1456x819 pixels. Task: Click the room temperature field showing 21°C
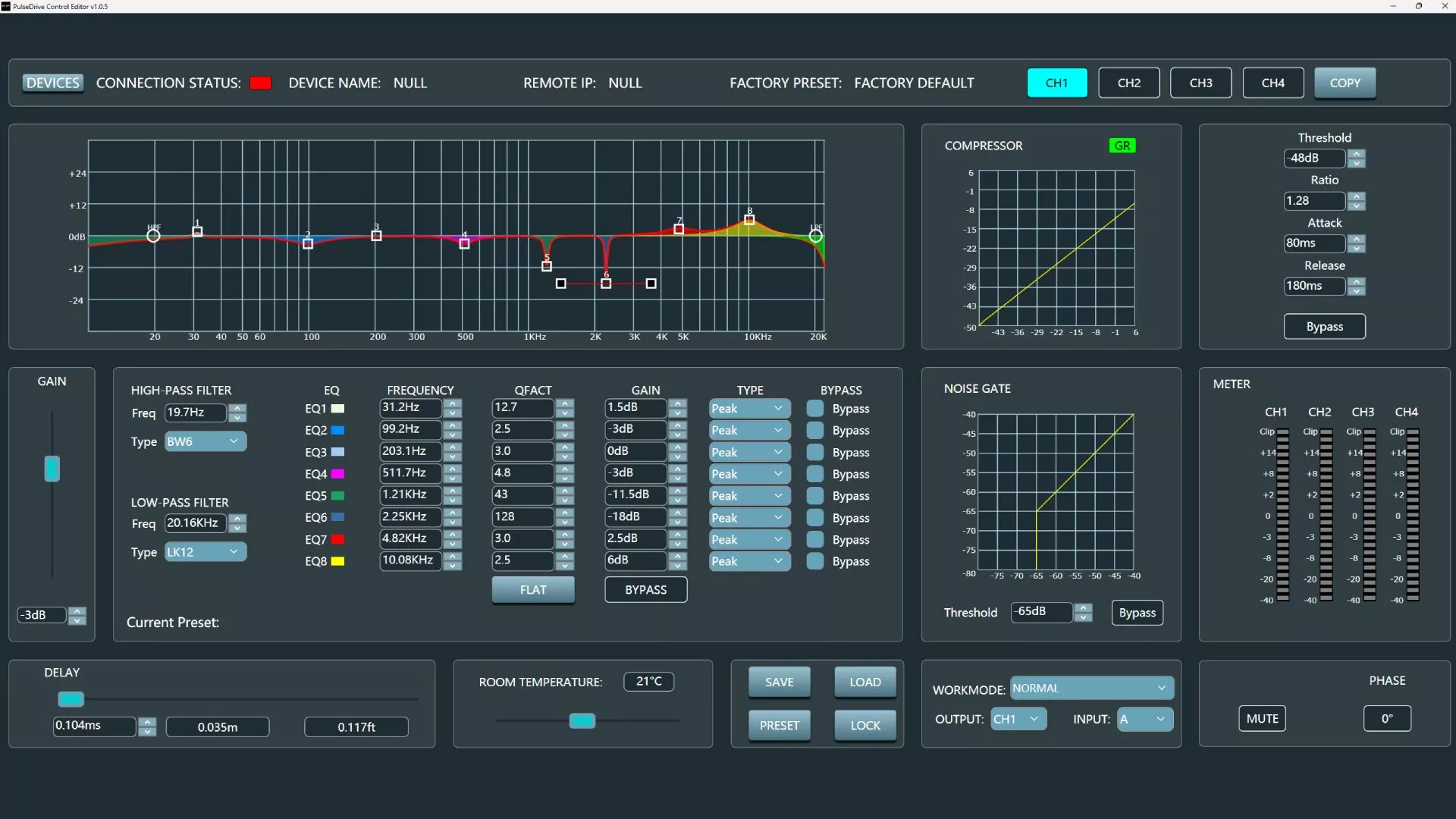coord(648,681)
